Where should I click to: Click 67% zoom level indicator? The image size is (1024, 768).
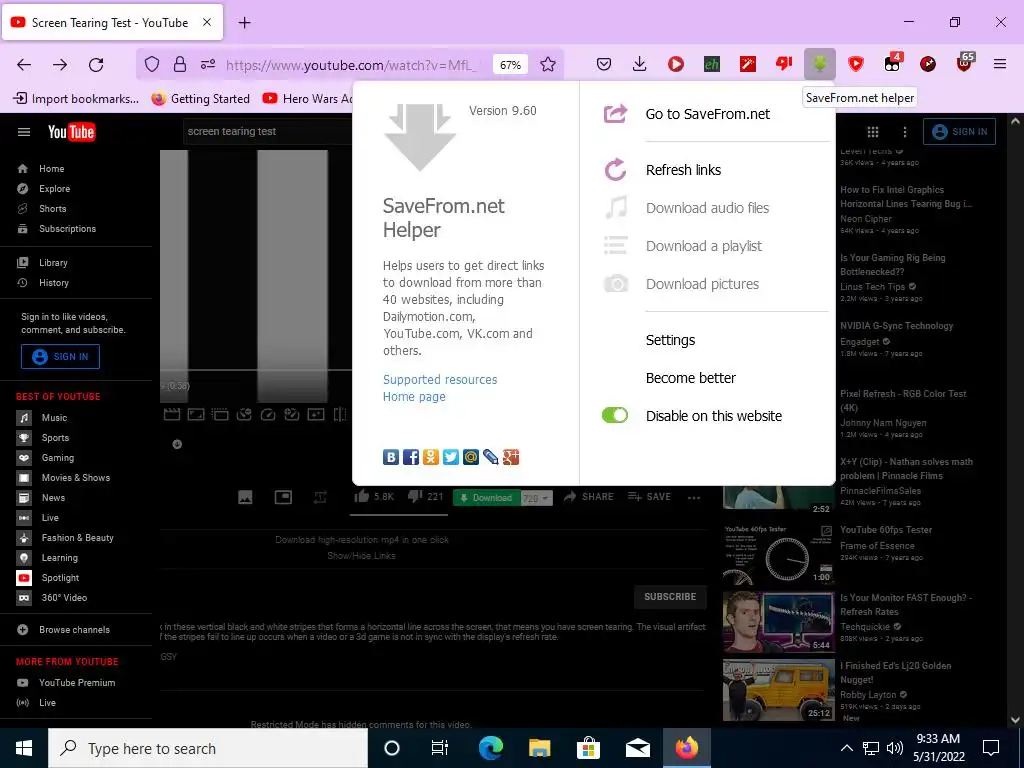[x=510, y=65]
